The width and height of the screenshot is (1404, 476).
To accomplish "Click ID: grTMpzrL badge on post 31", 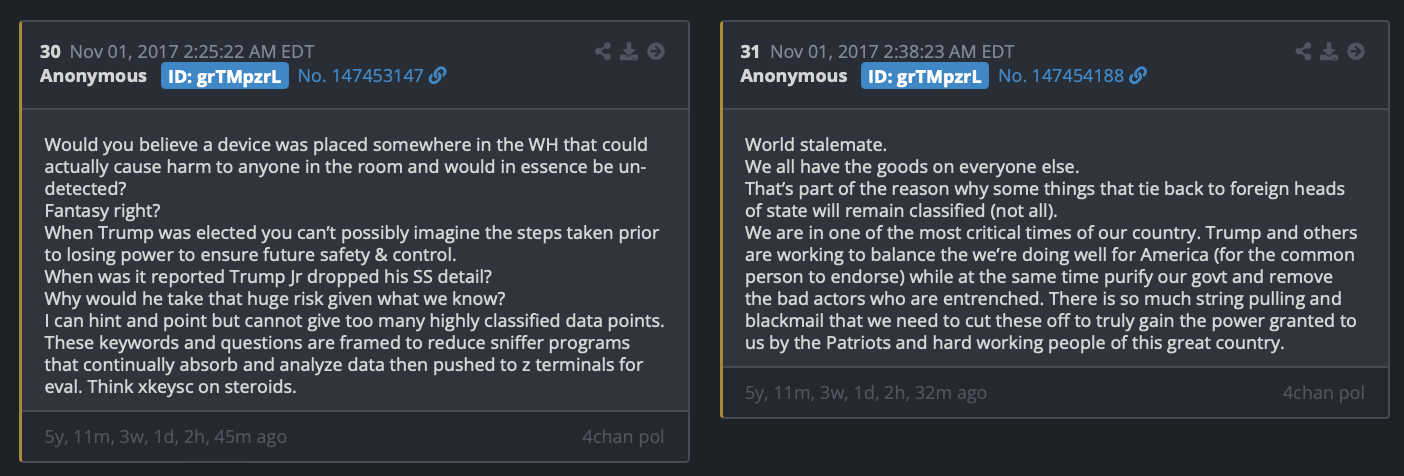I will click(x=924, y=76).
